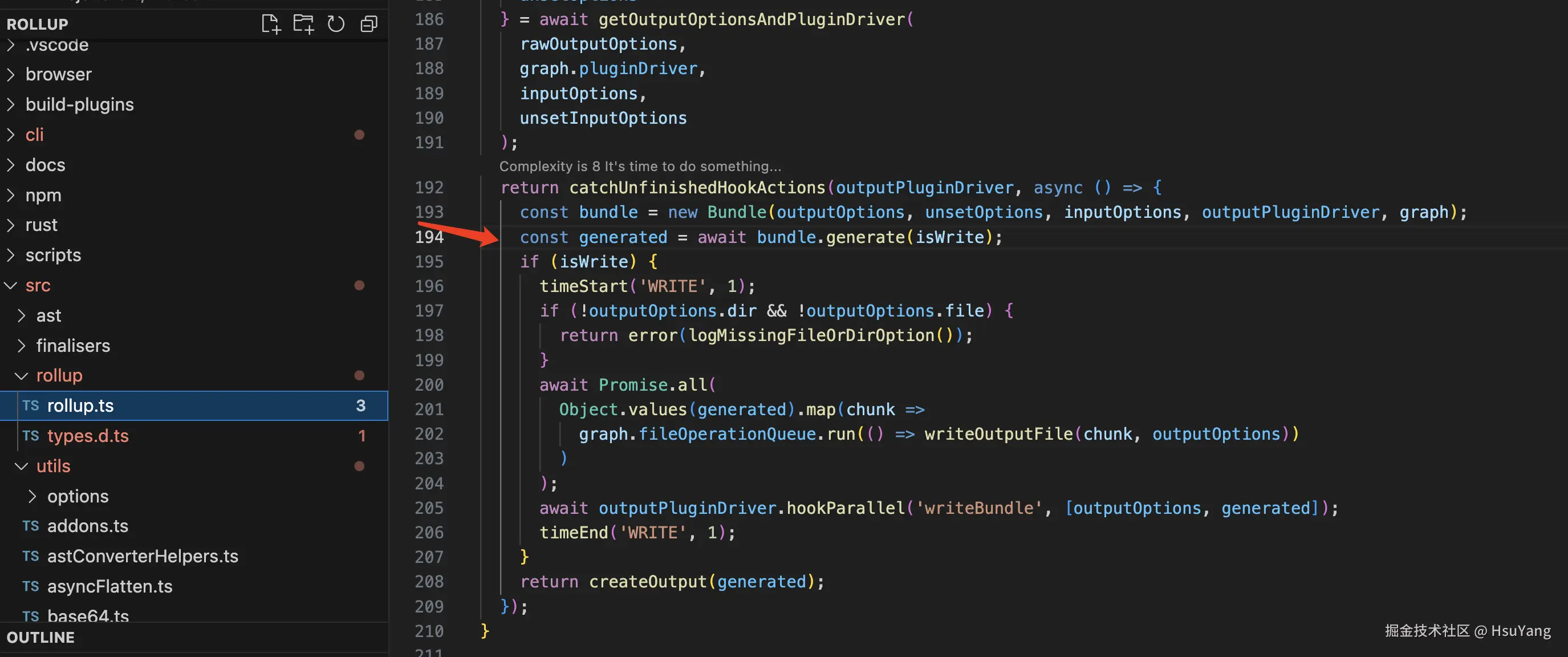Select the build-plugins folder

click(x=79, y=105)
